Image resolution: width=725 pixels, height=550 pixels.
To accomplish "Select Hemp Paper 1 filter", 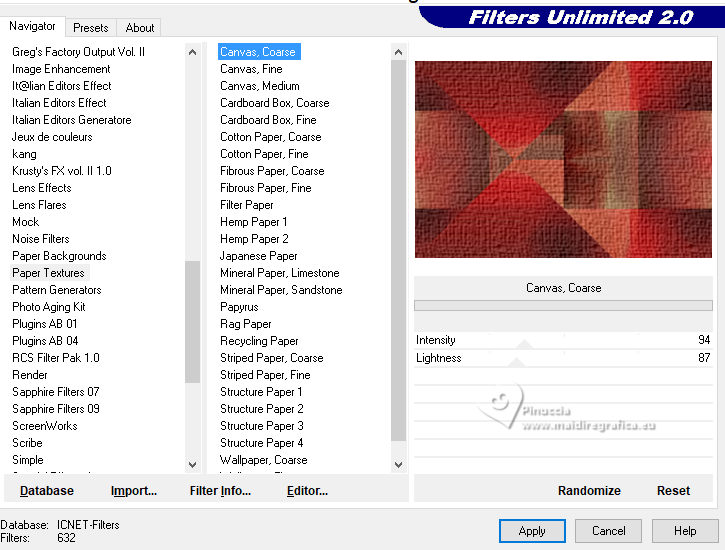I will [253, 222].
